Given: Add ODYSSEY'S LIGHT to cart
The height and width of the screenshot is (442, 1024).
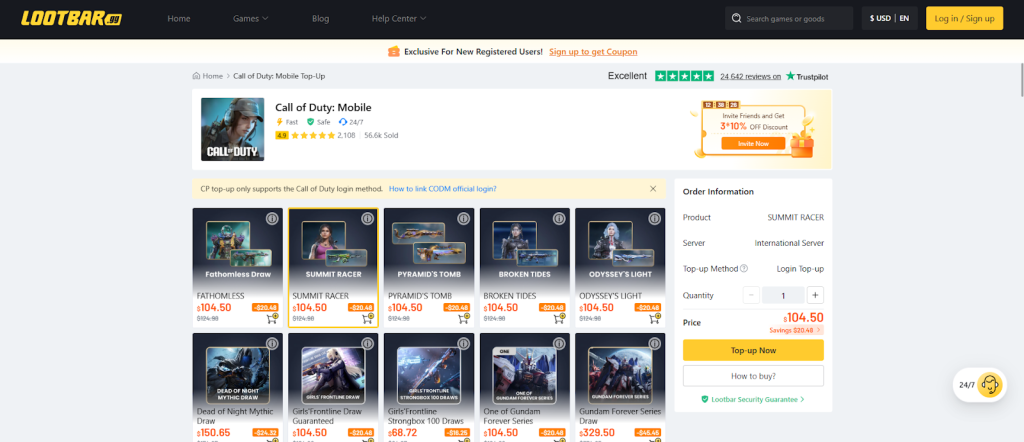Looking at the screenshot, I should point(654,319).
